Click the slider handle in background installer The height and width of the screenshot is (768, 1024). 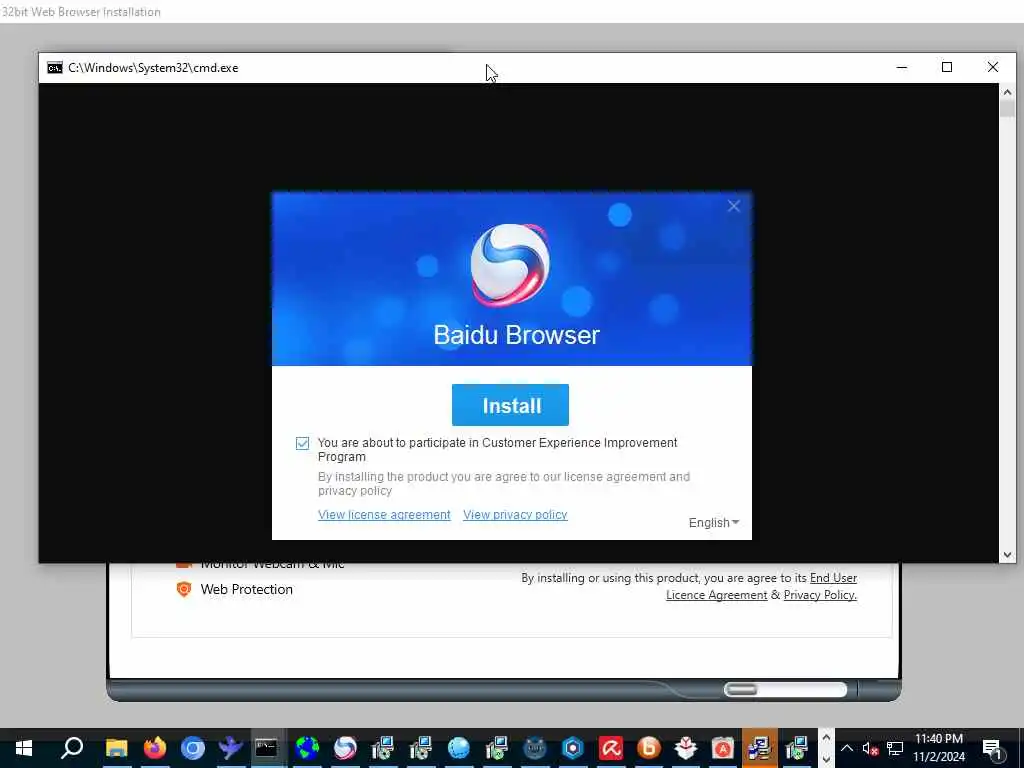(741, 689)
